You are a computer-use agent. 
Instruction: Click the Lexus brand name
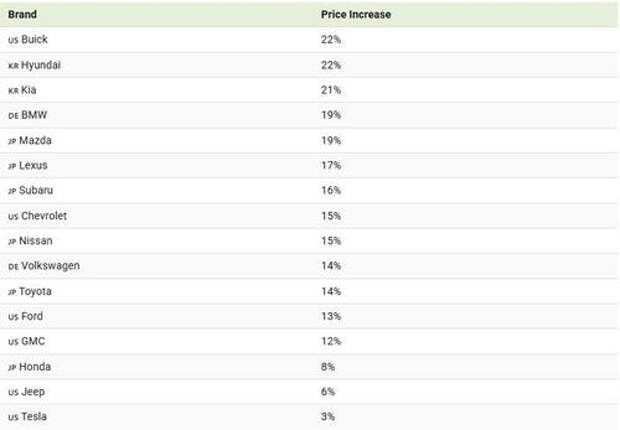pos(33,165)
